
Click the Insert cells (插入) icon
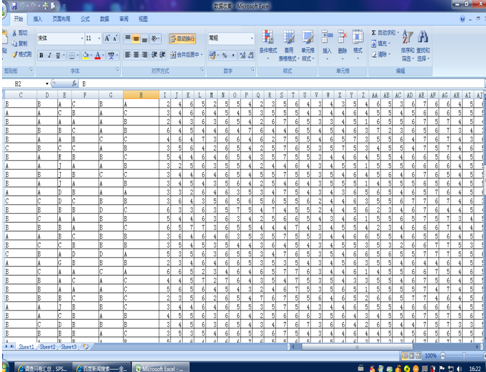click(327, 37)
